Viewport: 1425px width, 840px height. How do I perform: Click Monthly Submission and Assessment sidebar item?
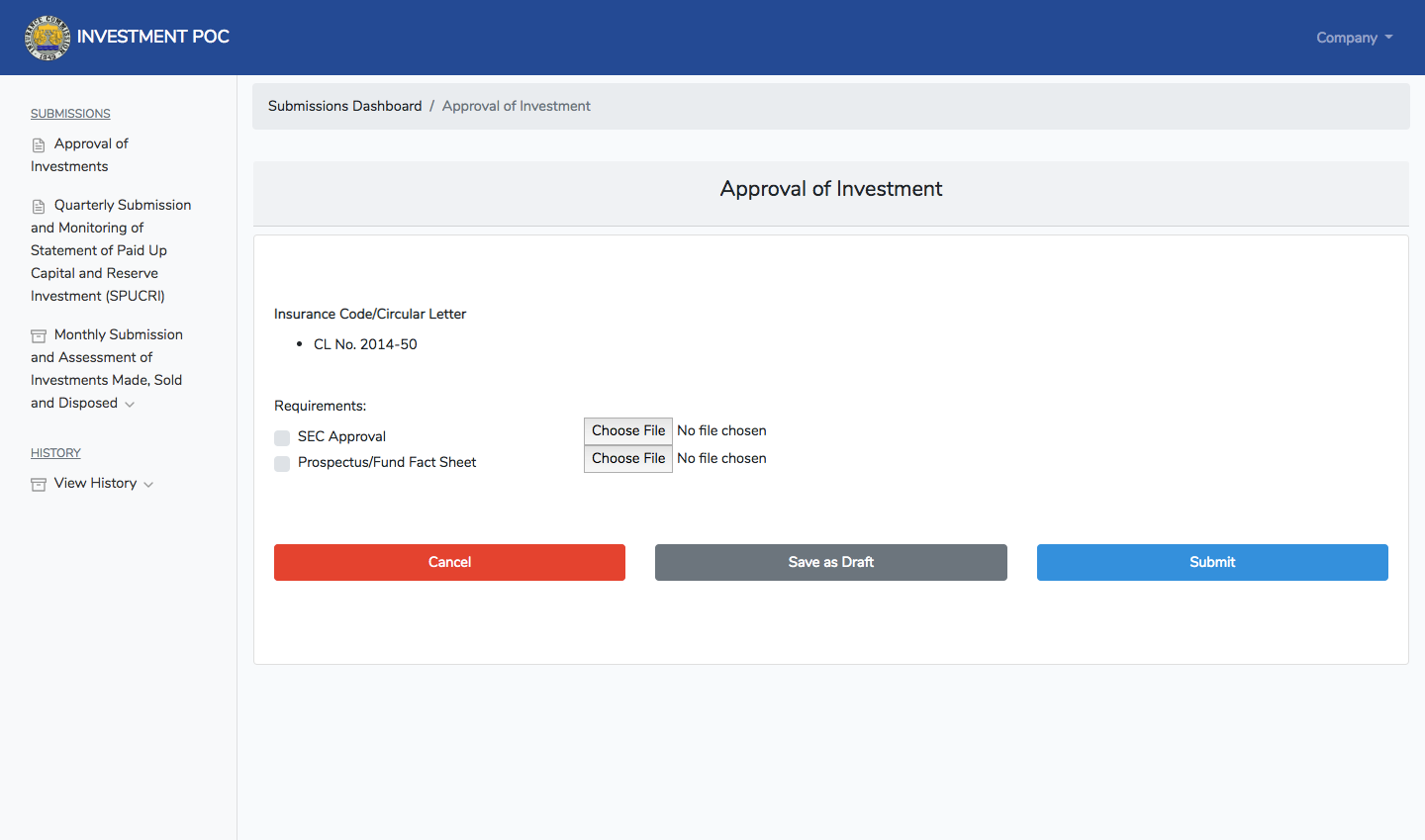tap(107, 369)
